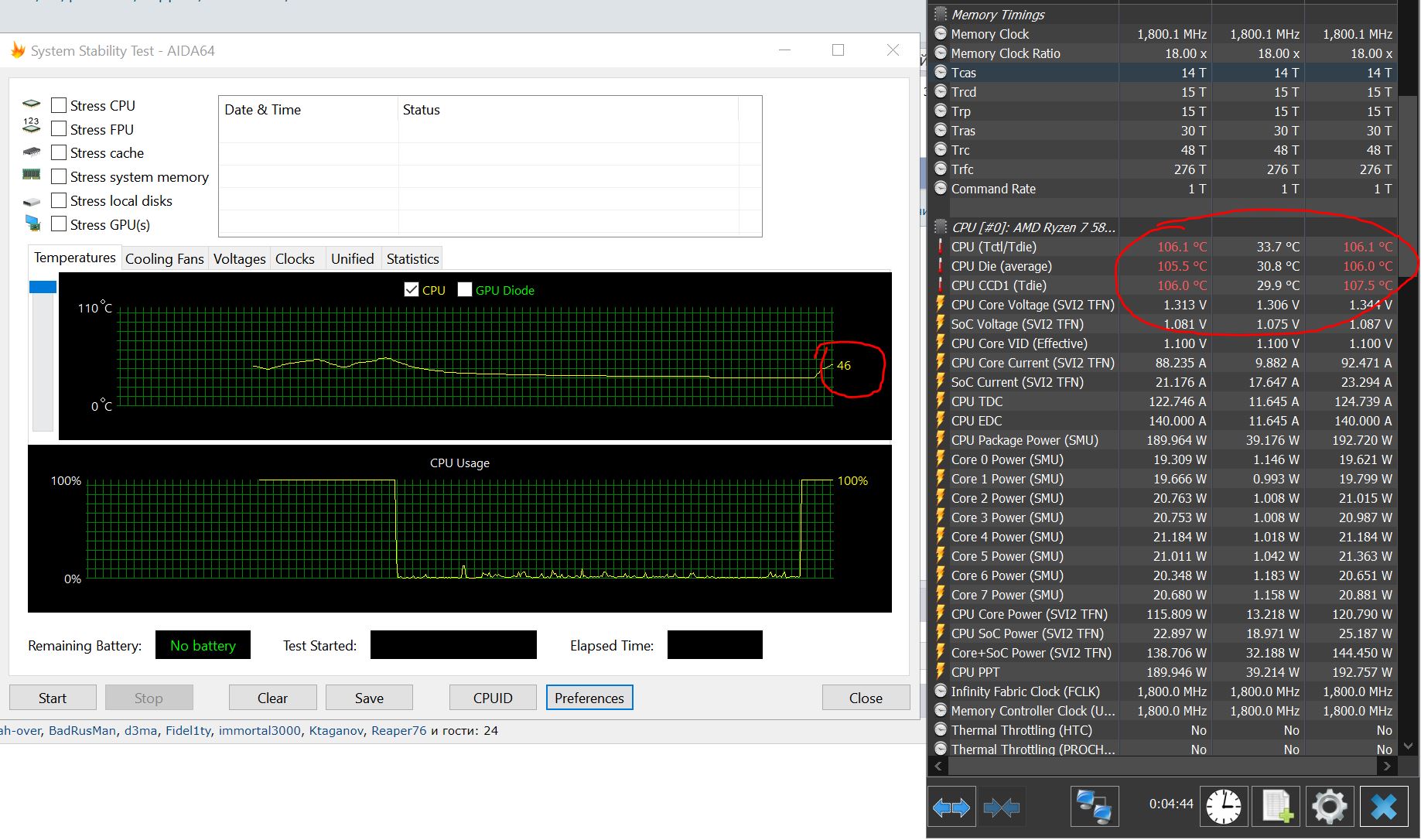
Task: Uncheck the CPU checkbox in temperature graph
Action: tap(412, 290)
